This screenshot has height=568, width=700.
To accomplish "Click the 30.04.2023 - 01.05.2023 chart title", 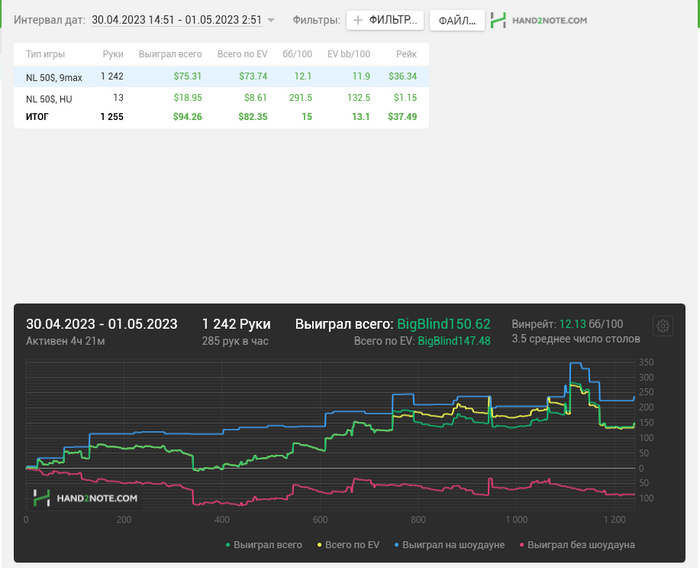I will tap(102, 324).
